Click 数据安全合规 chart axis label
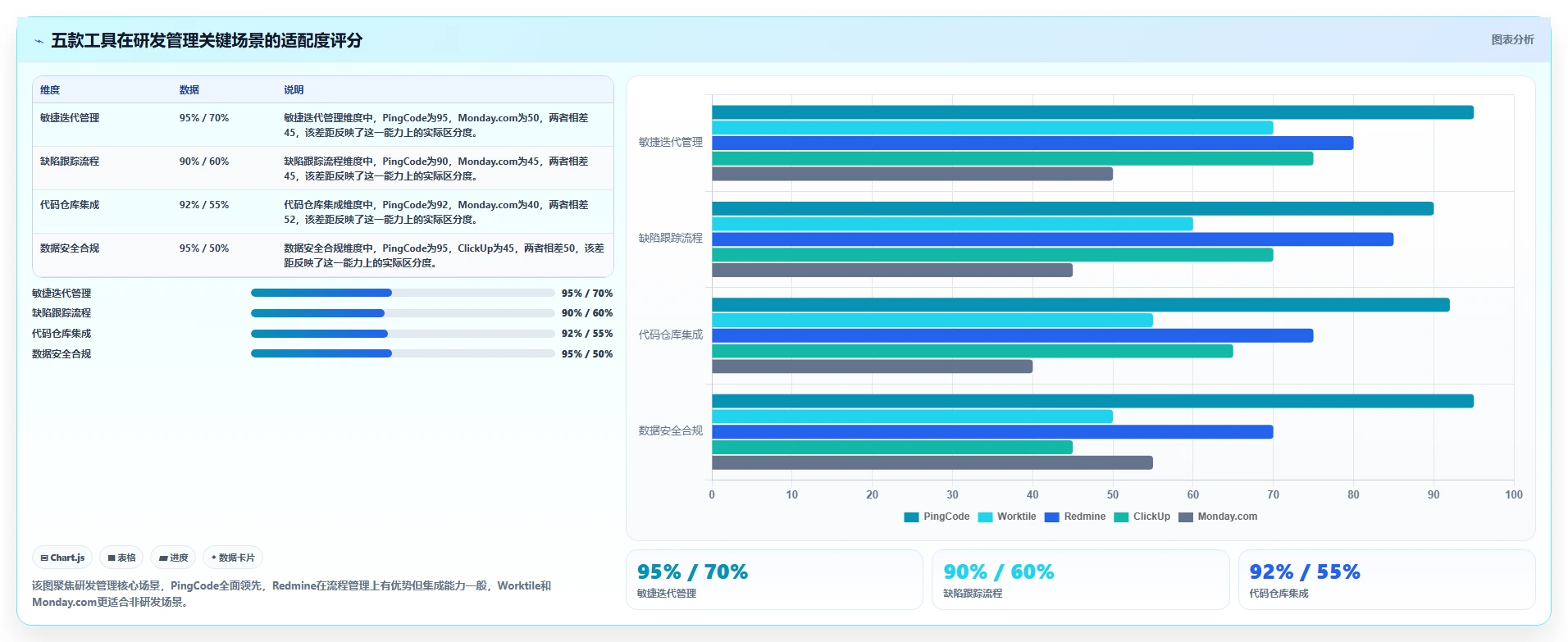This screenshot has height=642, width=1568. tap(670, 430)
